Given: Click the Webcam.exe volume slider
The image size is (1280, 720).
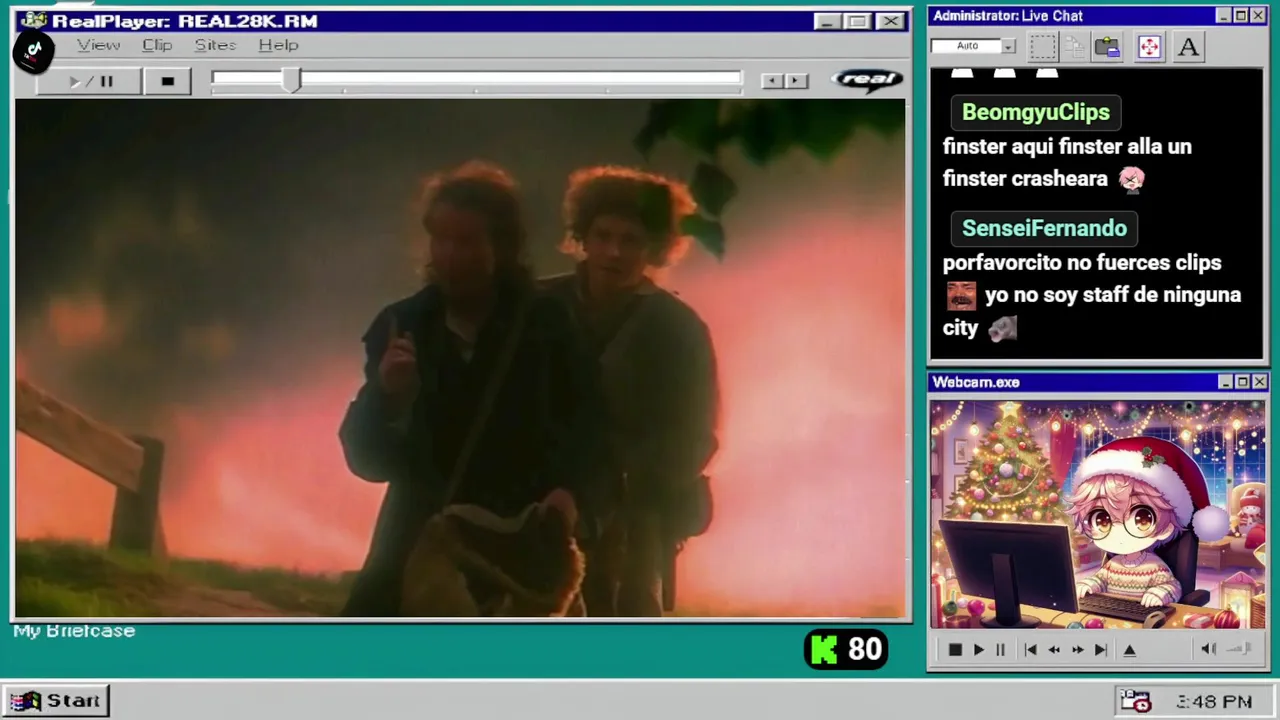Looking at the screenshot, I should click(1240, 649).
